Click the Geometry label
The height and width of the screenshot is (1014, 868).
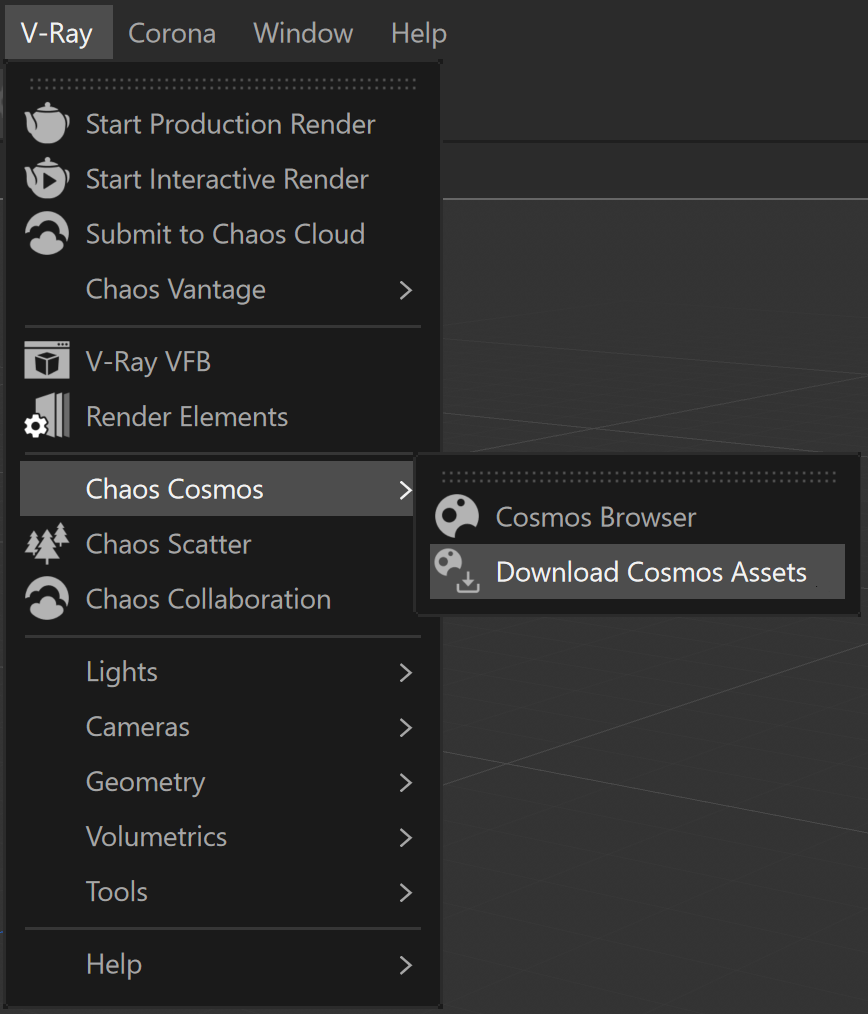click(146, 782)
